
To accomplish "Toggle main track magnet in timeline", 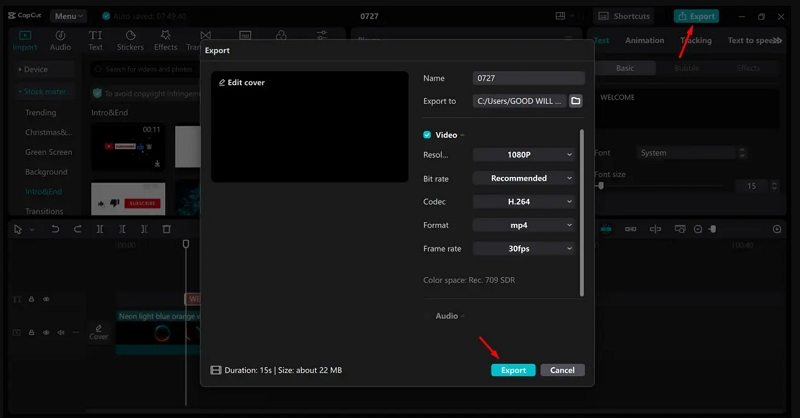I will coord(606,229).
